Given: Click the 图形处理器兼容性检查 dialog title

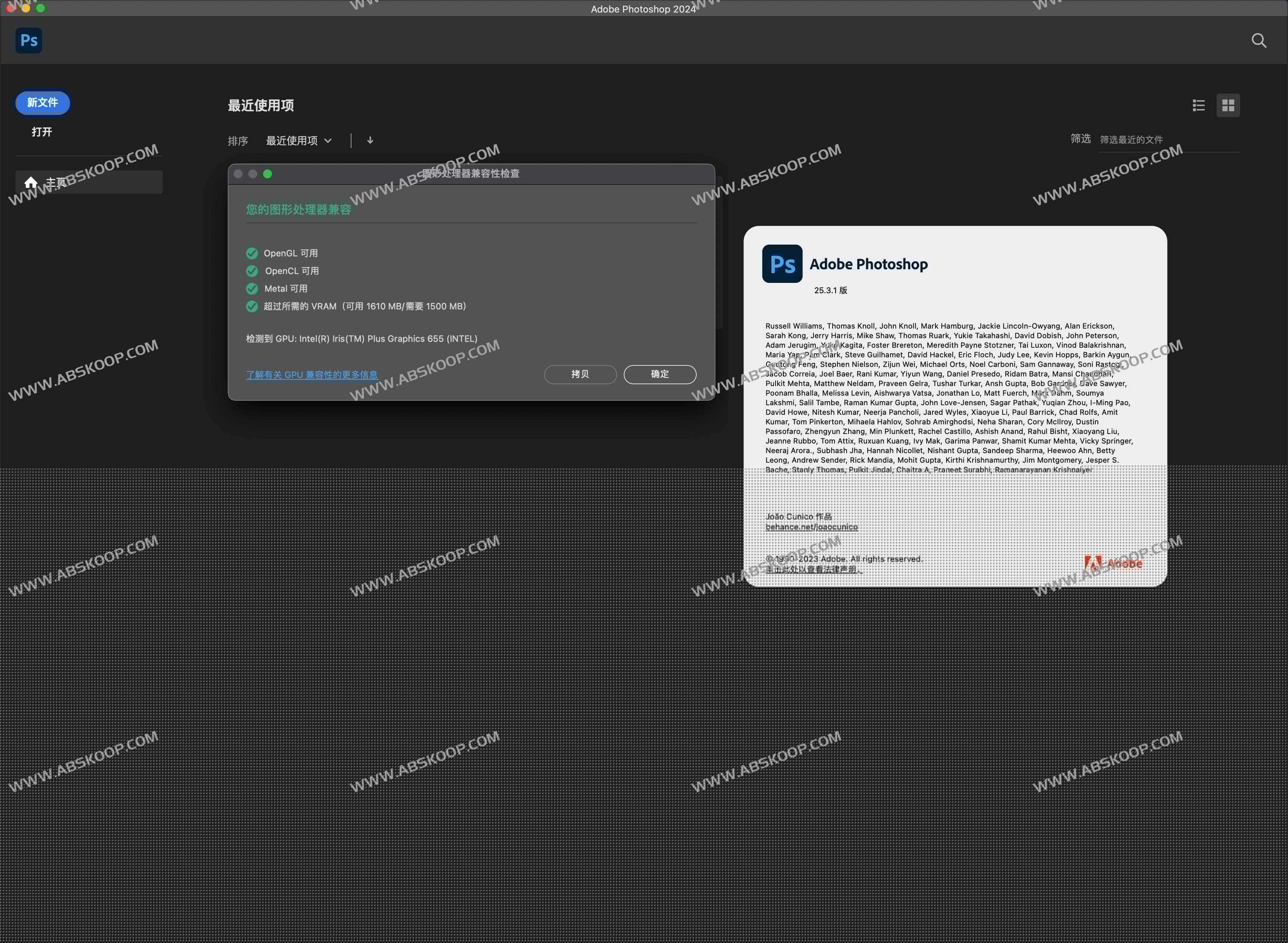Looking at the screenshot, I should click(x=471, y=173).
